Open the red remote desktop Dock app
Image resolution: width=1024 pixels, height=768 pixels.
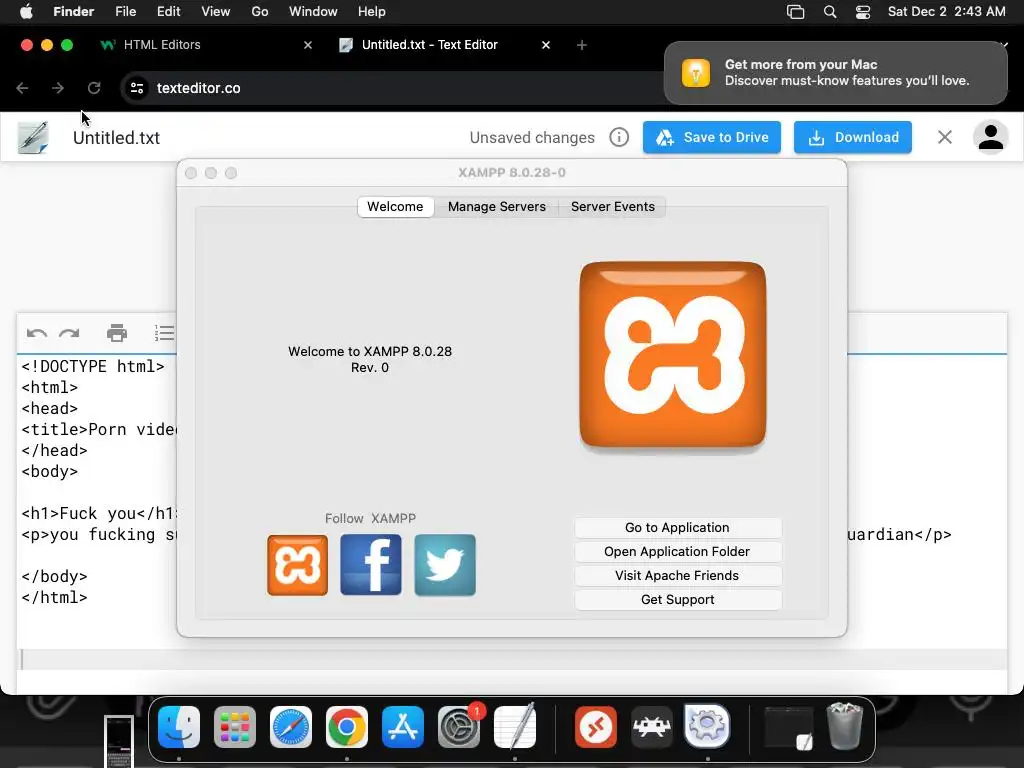pyautogui.click(x=596, y=727)
